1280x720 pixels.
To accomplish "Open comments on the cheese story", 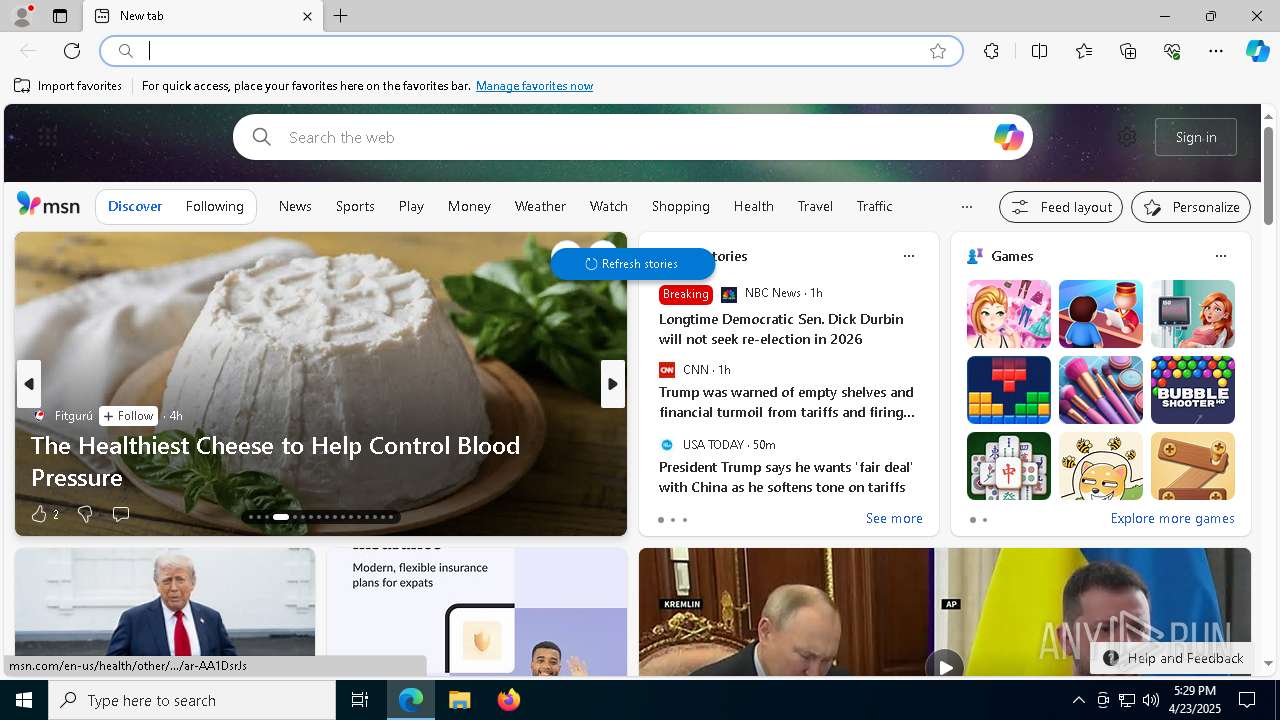I will pyautogui.click(x=121, y=514).
